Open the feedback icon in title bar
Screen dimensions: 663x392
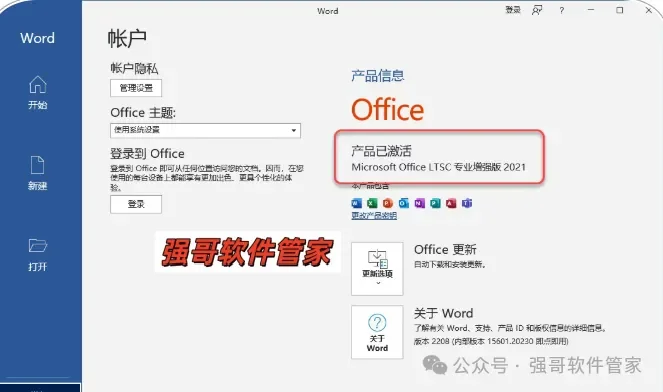point(537,10)
